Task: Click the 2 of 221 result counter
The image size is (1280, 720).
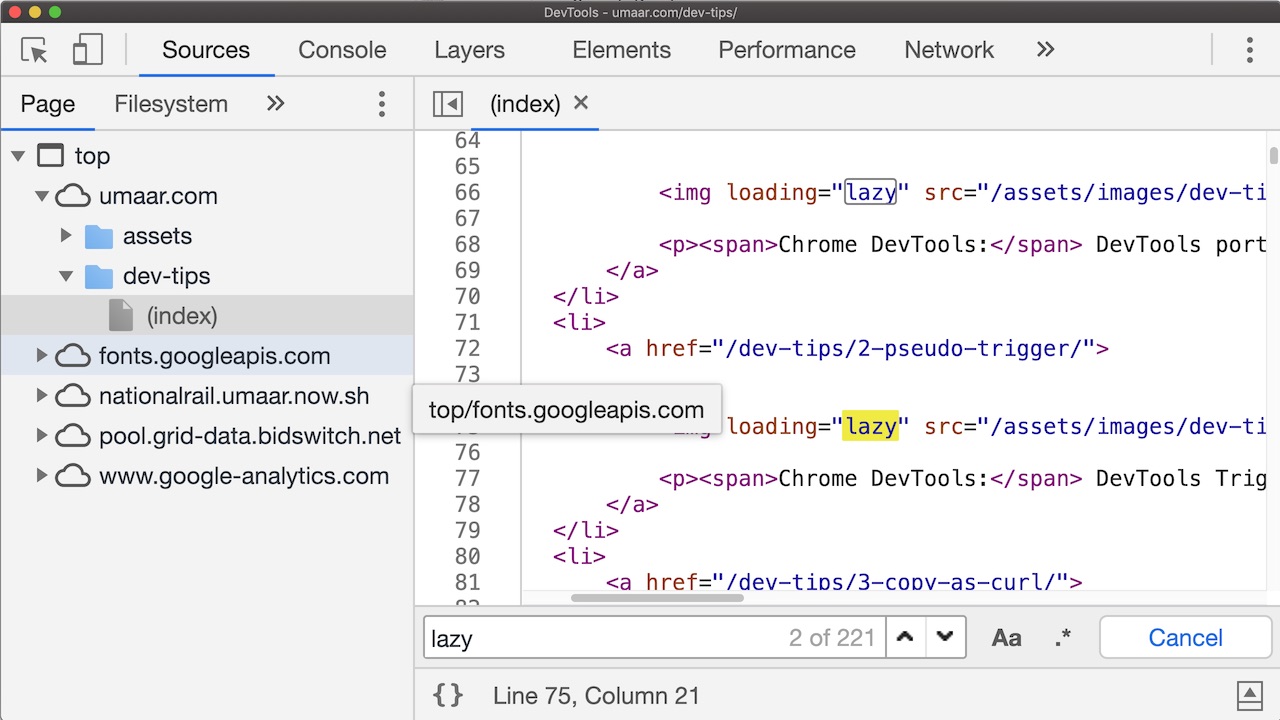Action: (x=832, y=638)
